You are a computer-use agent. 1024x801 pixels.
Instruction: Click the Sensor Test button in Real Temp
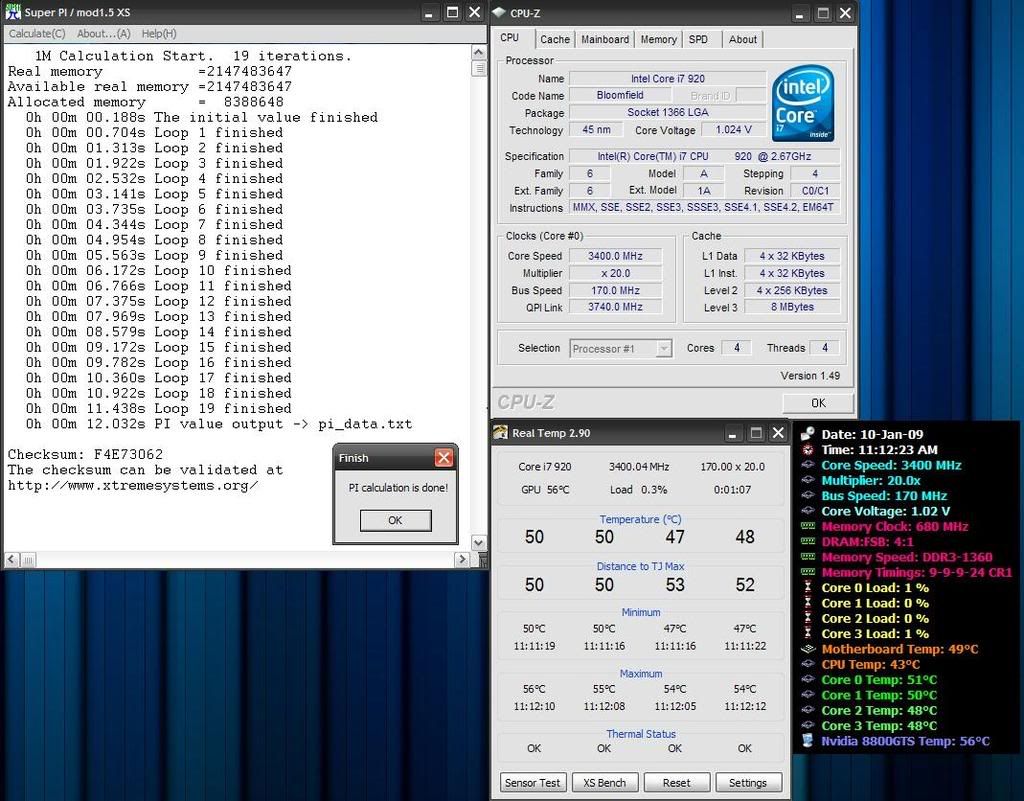click(532, 783)
